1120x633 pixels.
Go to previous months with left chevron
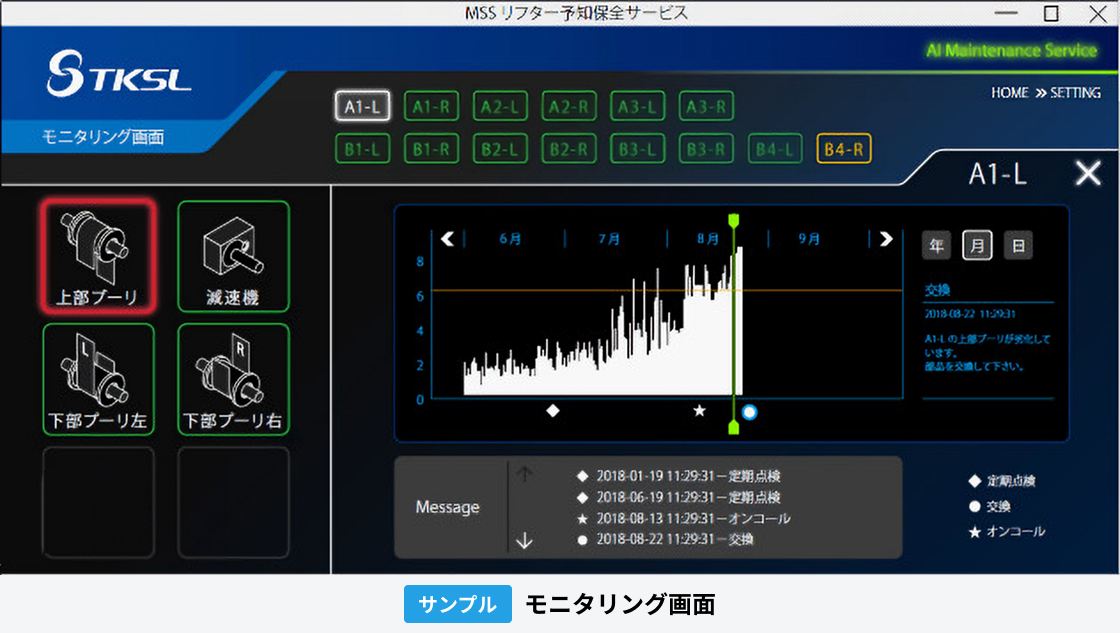(447, 239)
